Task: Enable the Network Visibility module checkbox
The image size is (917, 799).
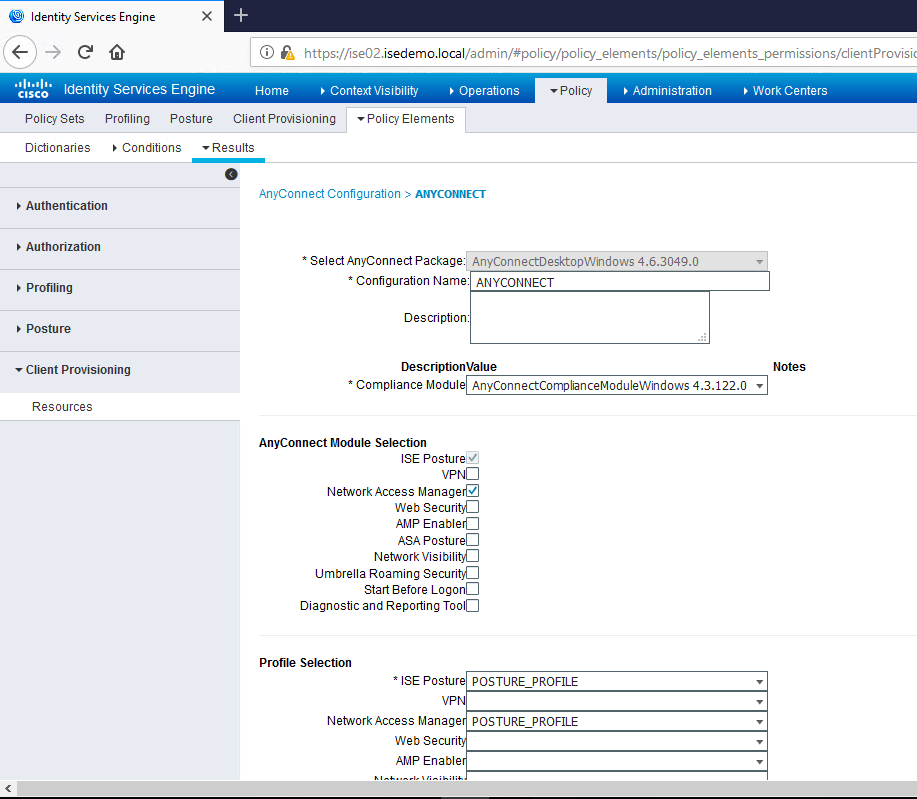Action: pyautogui.click(x=473, y=556)
